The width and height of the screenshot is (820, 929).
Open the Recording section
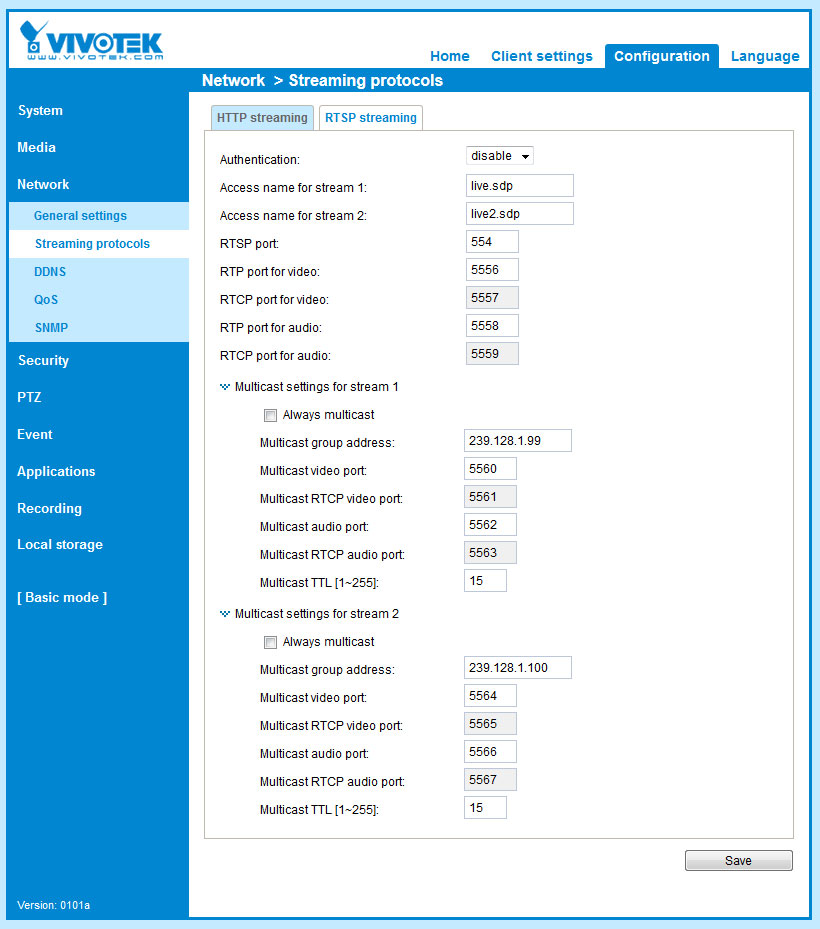[x=49, y=508]
